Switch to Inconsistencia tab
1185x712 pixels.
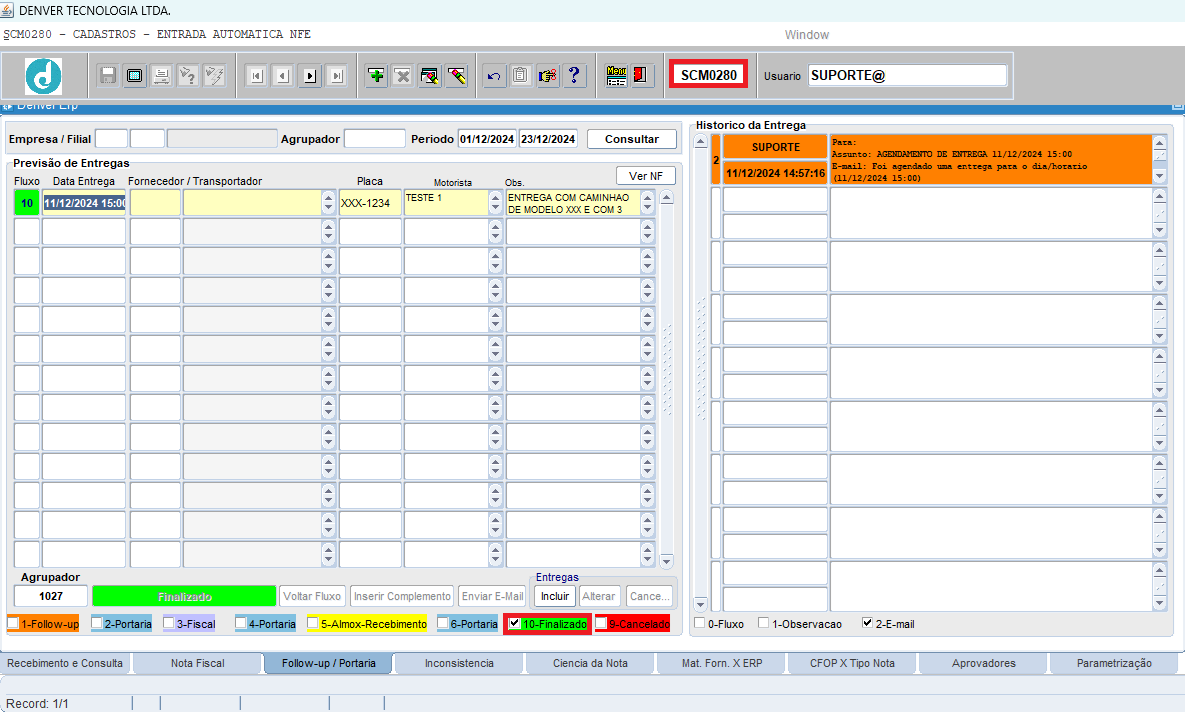(459, 663)
